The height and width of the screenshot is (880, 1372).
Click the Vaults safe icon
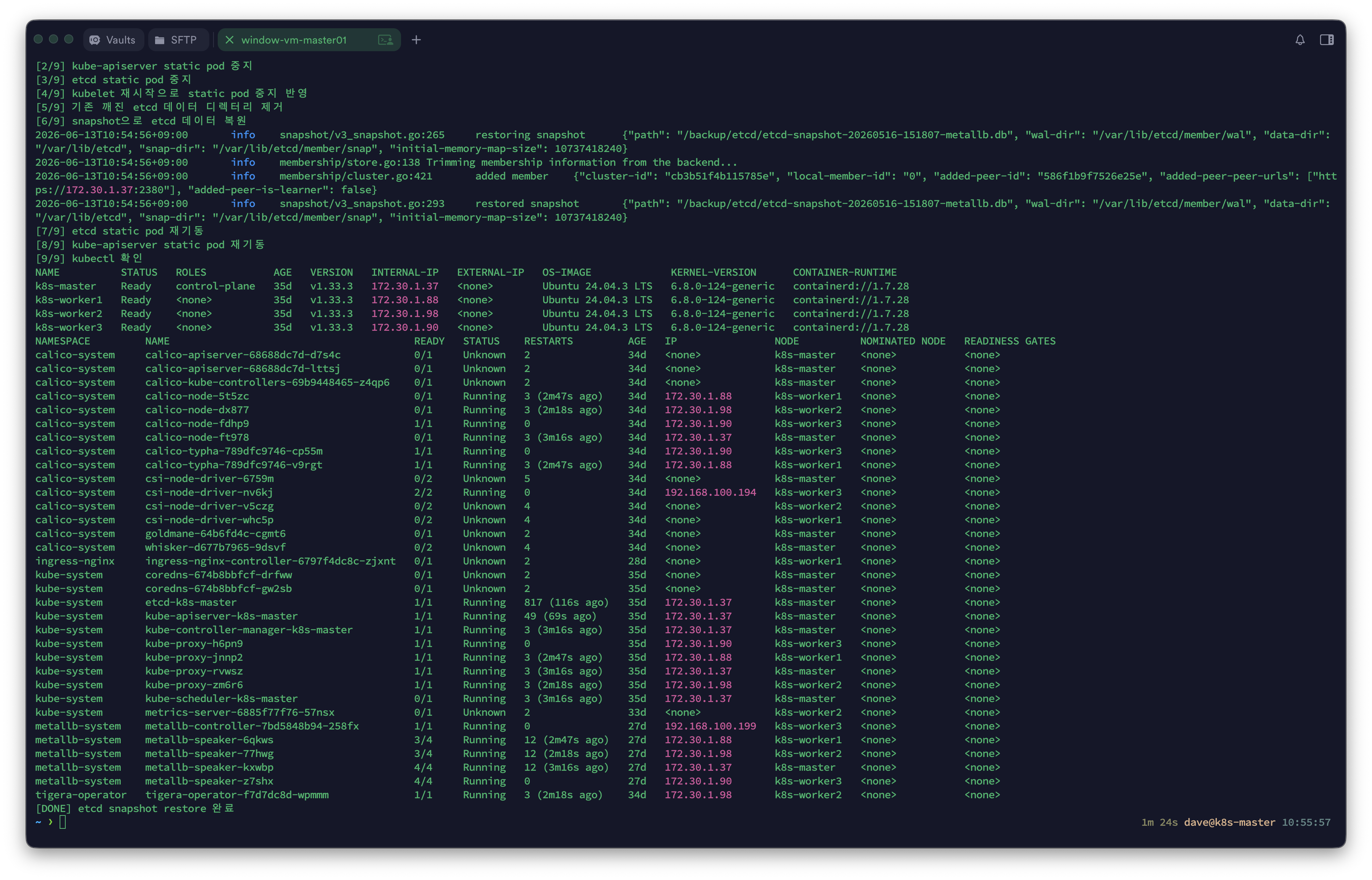point(95,40)
